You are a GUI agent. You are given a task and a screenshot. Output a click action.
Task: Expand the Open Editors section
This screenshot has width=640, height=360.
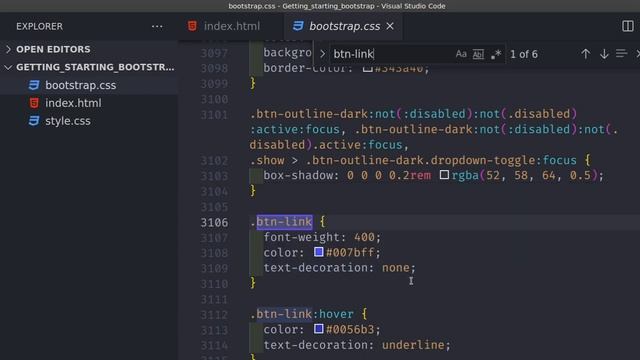coord(89,49)
